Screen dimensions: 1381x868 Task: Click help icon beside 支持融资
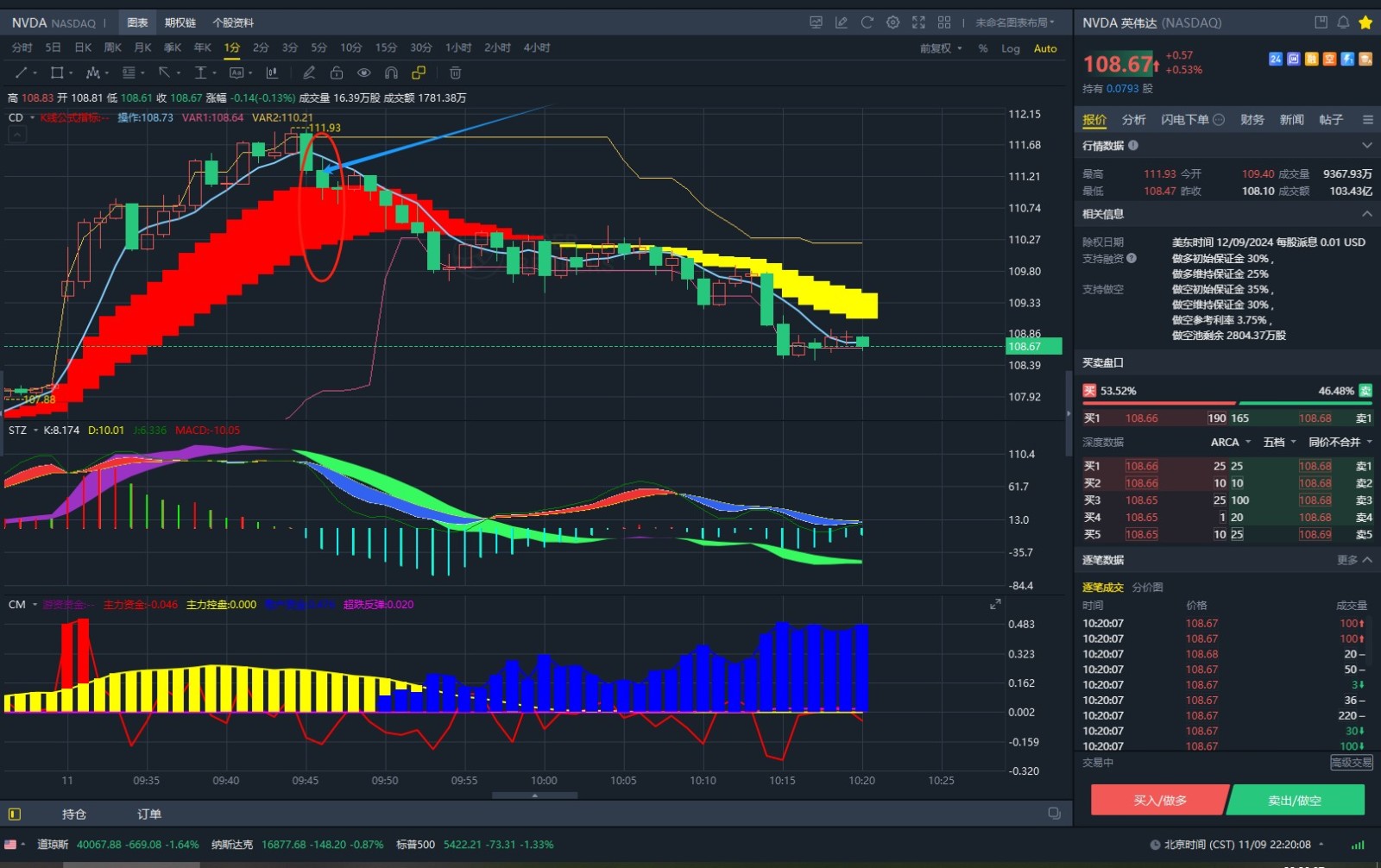pos(1132,258)
